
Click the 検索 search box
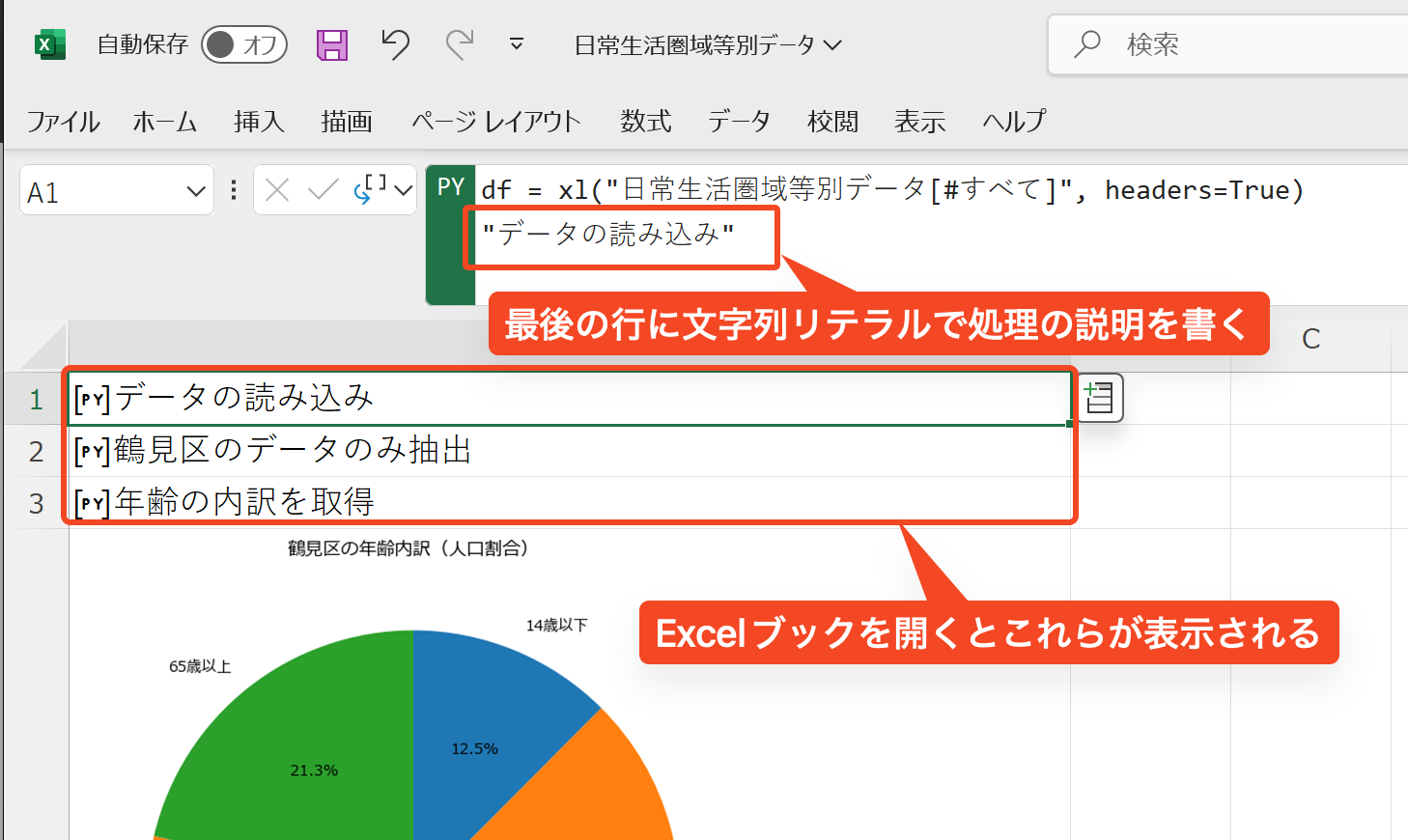pos(1226,44)
